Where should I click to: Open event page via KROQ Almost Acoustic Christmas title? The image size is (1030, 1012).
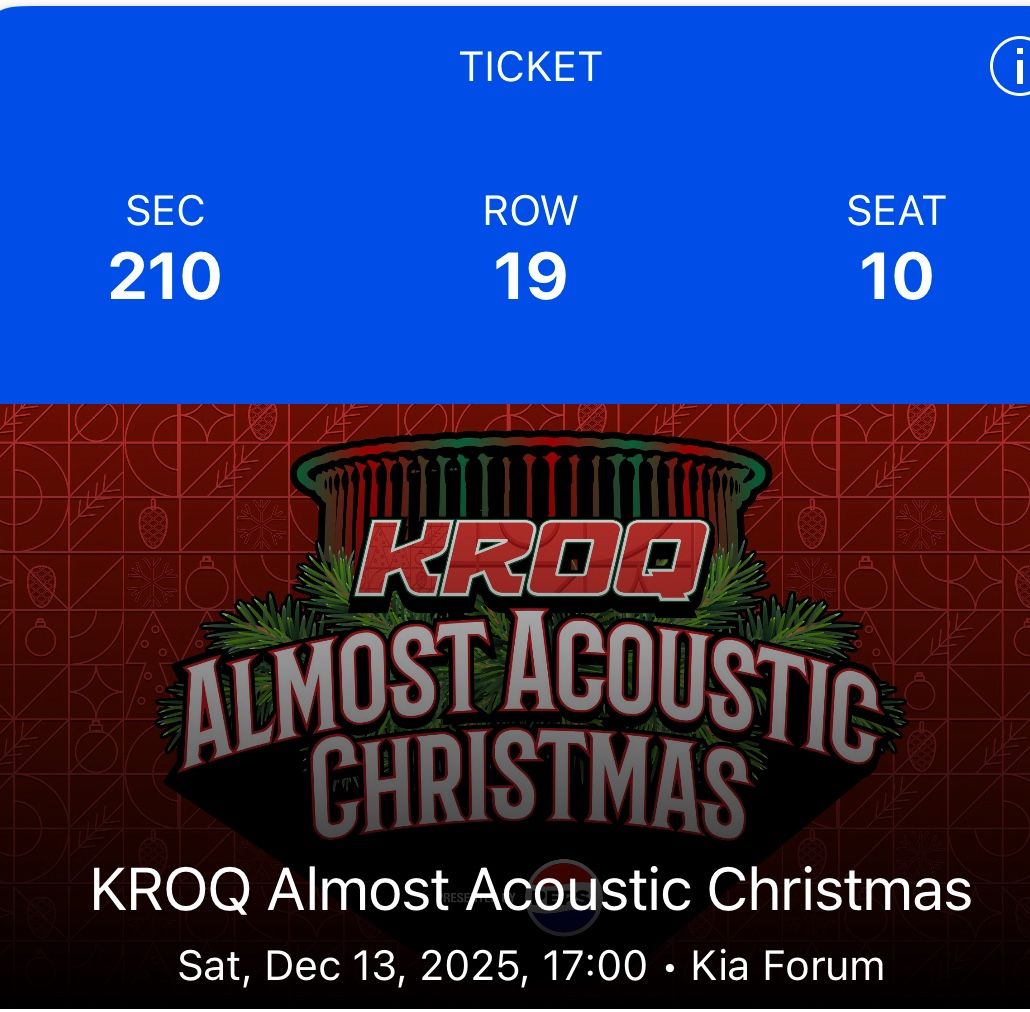tap(532, 887)
